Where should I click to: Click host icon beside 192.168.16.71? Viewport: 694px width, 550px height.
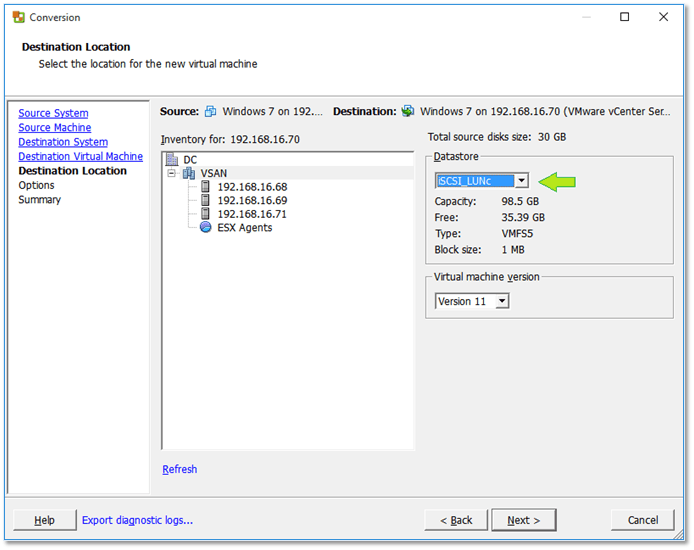tap(205, 214)
